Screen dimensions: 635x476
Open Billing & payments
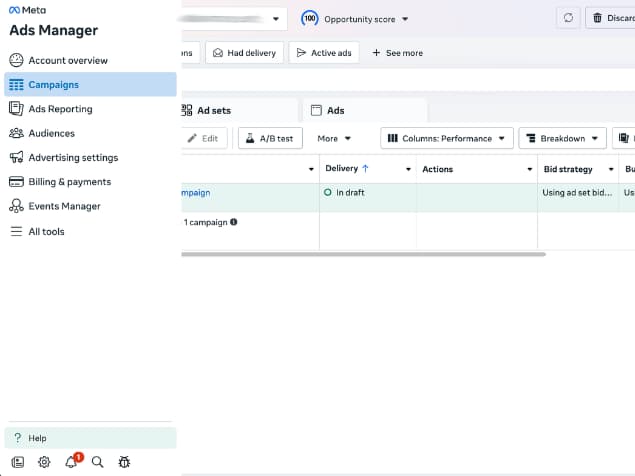pyautogui.click(x=69, y=182)
